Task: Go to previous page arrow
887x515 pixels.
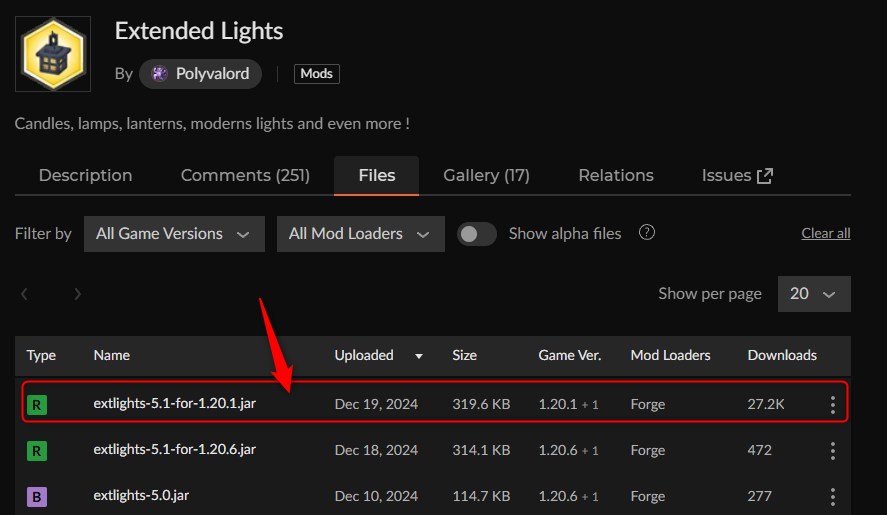Action: coord(24,294)
